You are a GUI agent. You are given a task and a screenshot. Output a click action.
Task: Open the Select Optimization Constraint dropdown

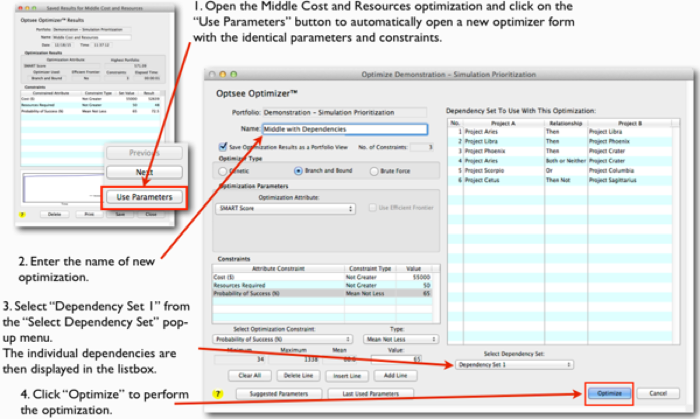point(282,340)
